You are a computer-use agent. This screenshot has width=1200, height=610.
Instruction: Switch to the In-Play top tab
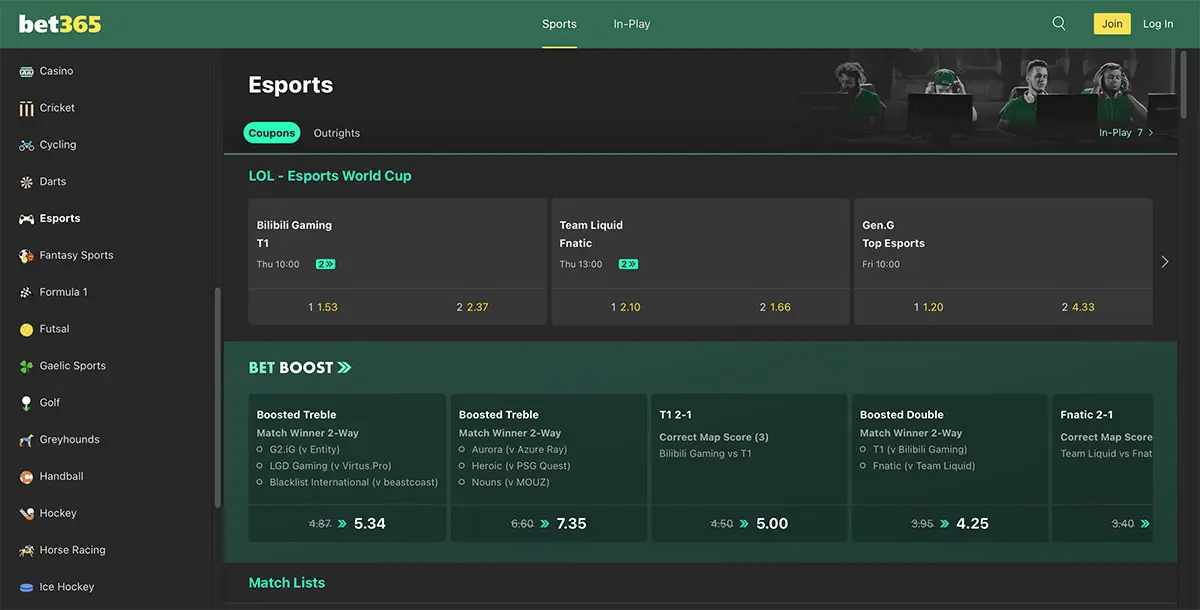click(x=632, y=24)
